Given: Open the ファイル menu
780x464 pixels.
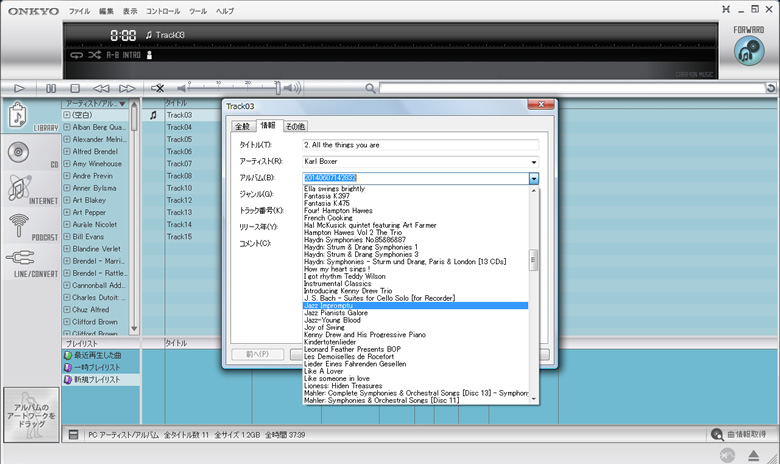Looking at the screenshot, I should coord(79,11).
